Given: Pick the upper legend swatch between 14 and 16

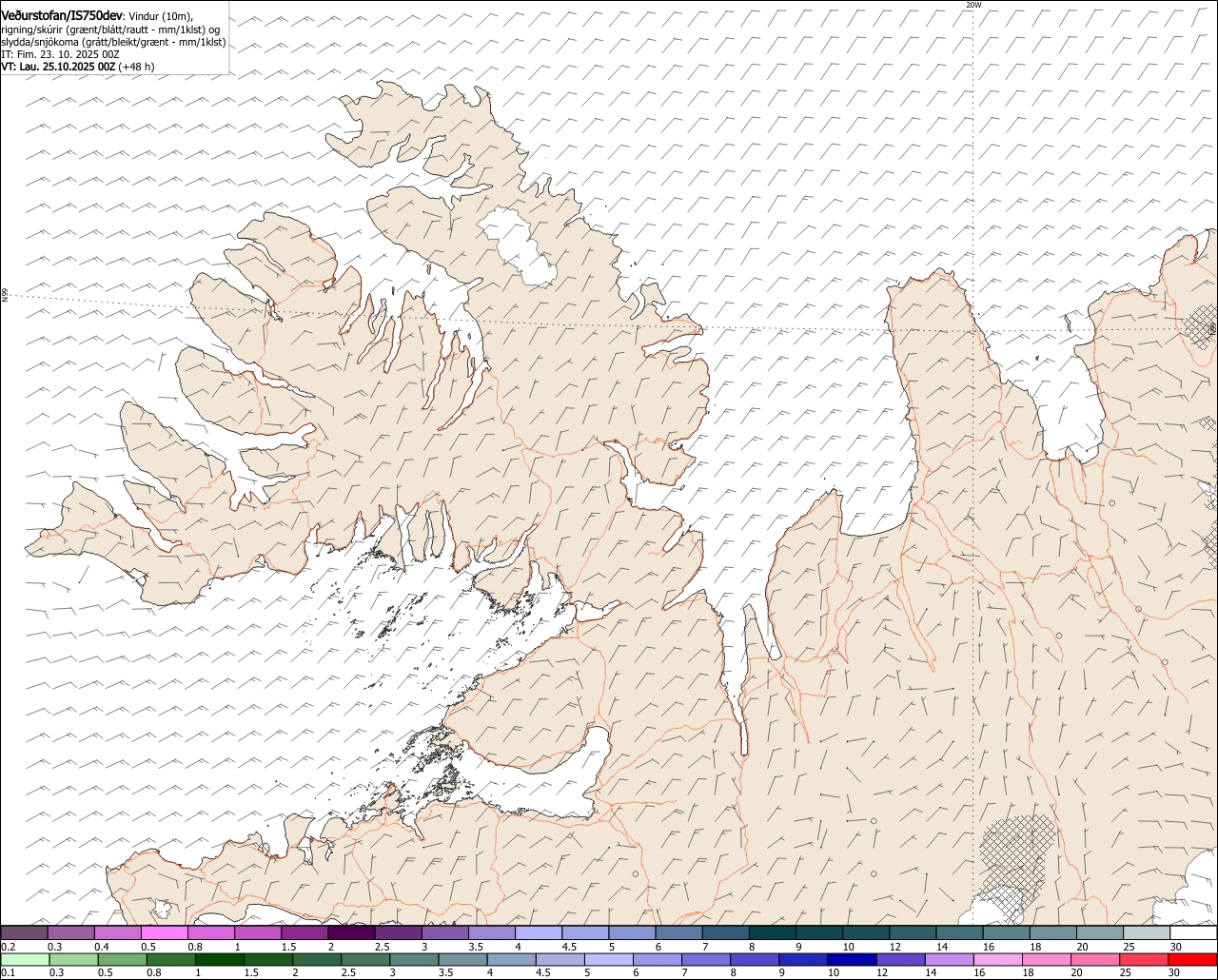Looking at the screenshot, I should [x=959, y=932].
